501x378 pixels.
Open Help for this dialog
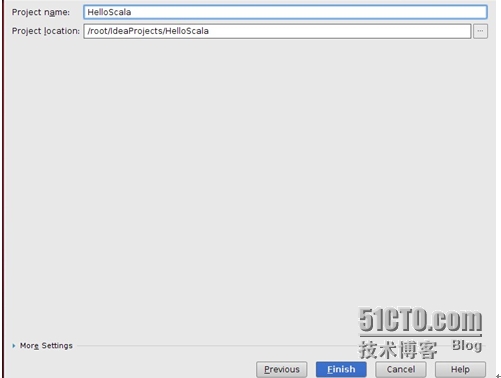pyautogui.click(x=460, y=369)
